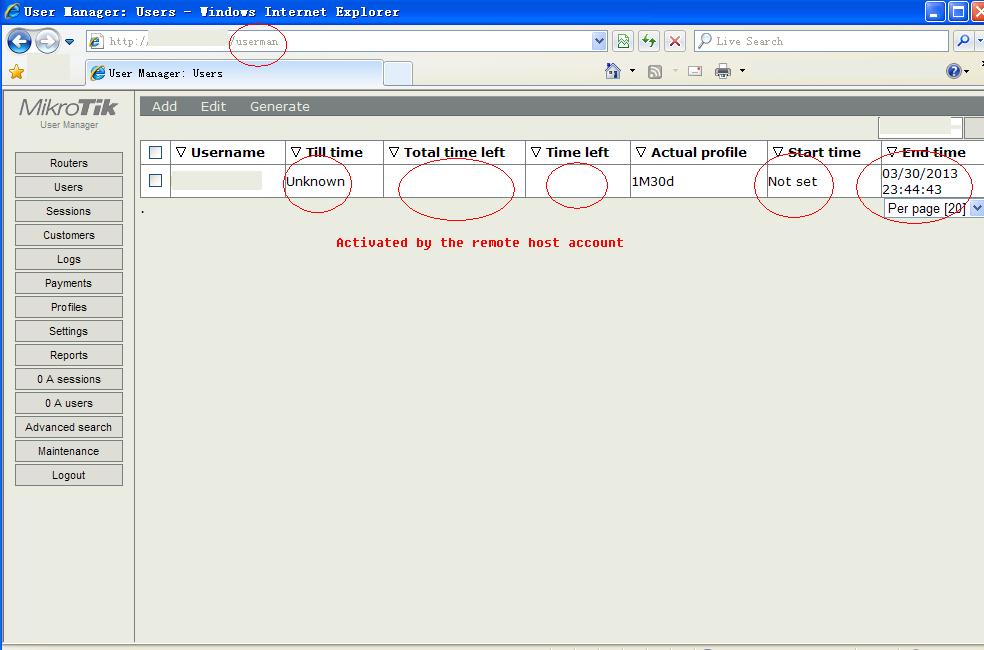The width and height of the screenshot is (984, 650).
Task: Click the Unknown till time cell
Action: [x=334, y=181]
